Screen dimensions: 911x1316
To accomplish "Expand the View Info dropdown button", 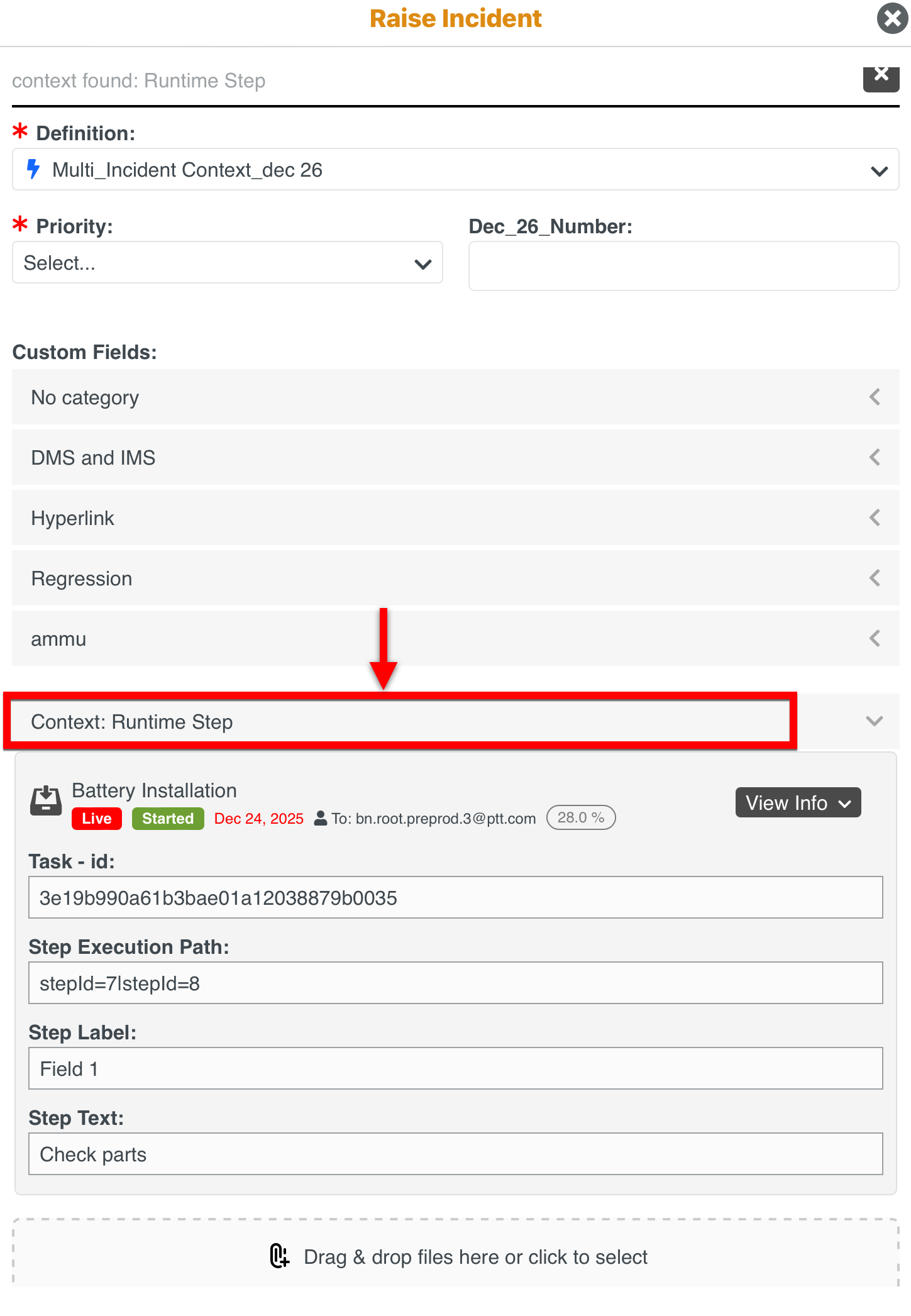I will 798,803.
